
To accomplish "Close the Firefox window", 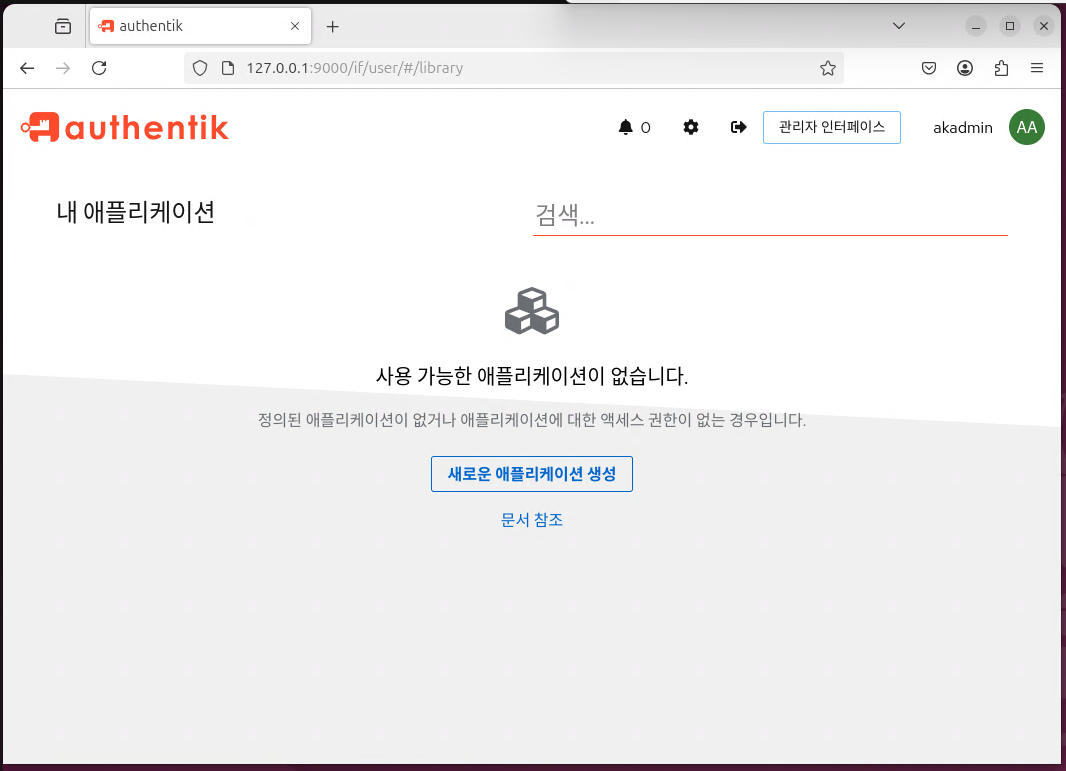I will (1044, 27).
